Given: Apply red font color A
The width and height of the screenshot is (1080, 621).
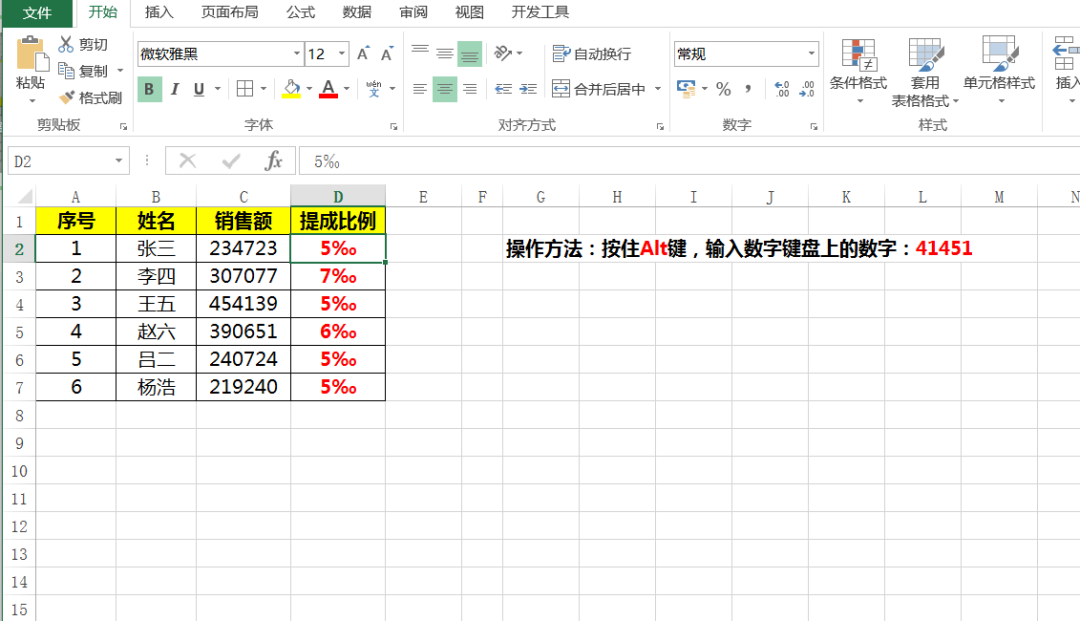Looking at the screenshot, I should pos(329,89).
